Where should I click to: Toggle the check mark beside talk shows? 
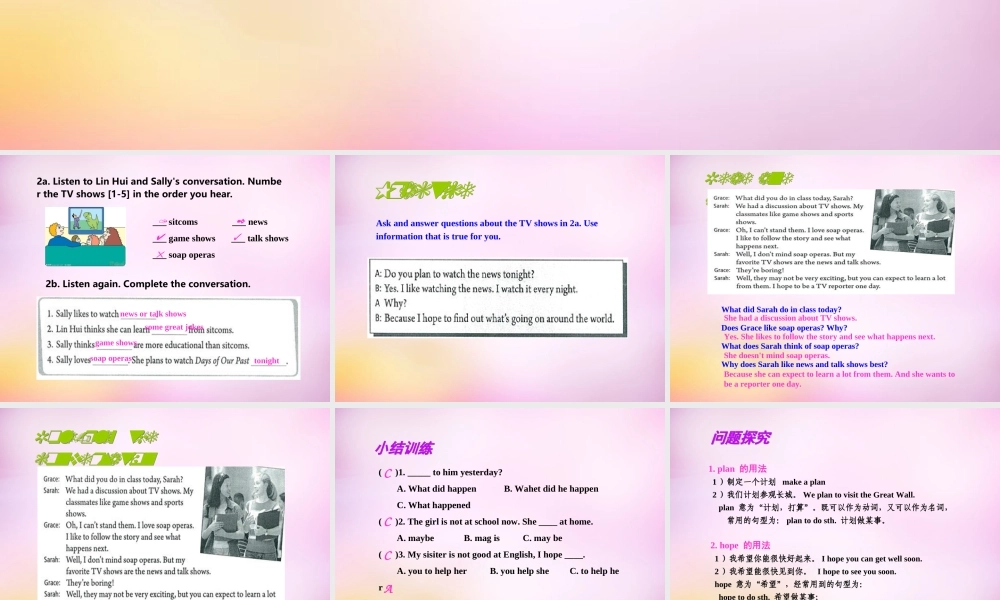click(x=237, y=238)
